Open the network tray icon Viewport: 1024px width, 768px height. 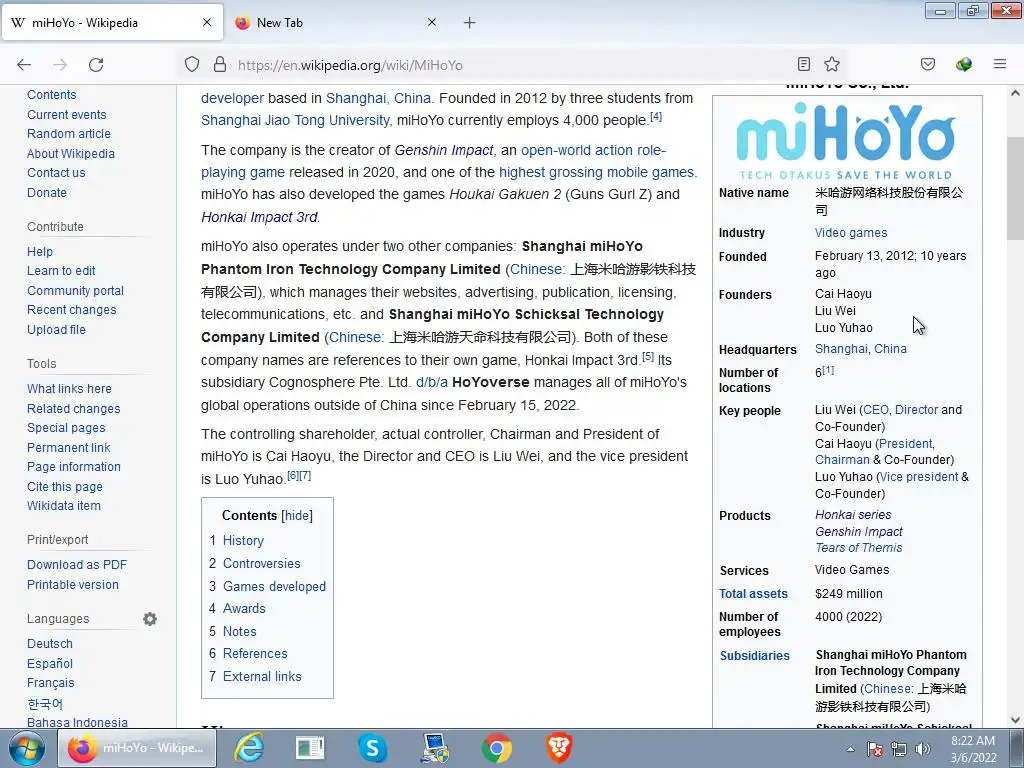click(x=899, y=749)
